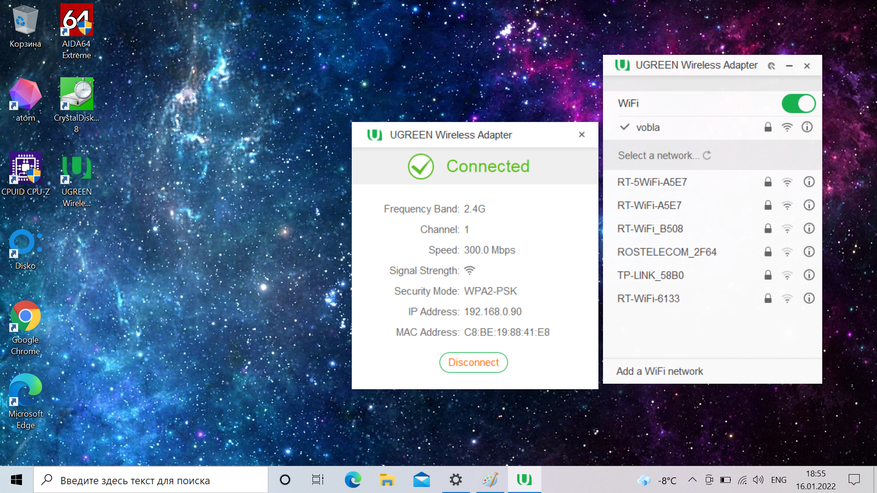The image size is (877, 493).
Task: Open info for TP-LINK_58B0 network
Action: coord(809,275)
